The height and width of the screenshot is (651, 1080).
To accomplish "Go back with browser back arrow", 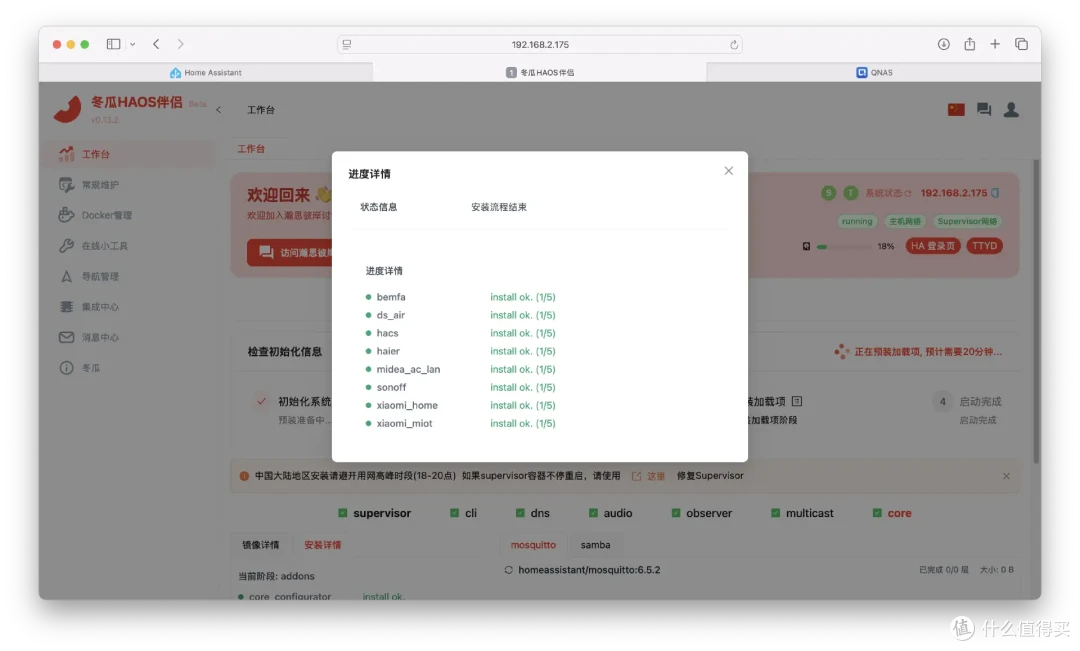I will pos(156,44).
